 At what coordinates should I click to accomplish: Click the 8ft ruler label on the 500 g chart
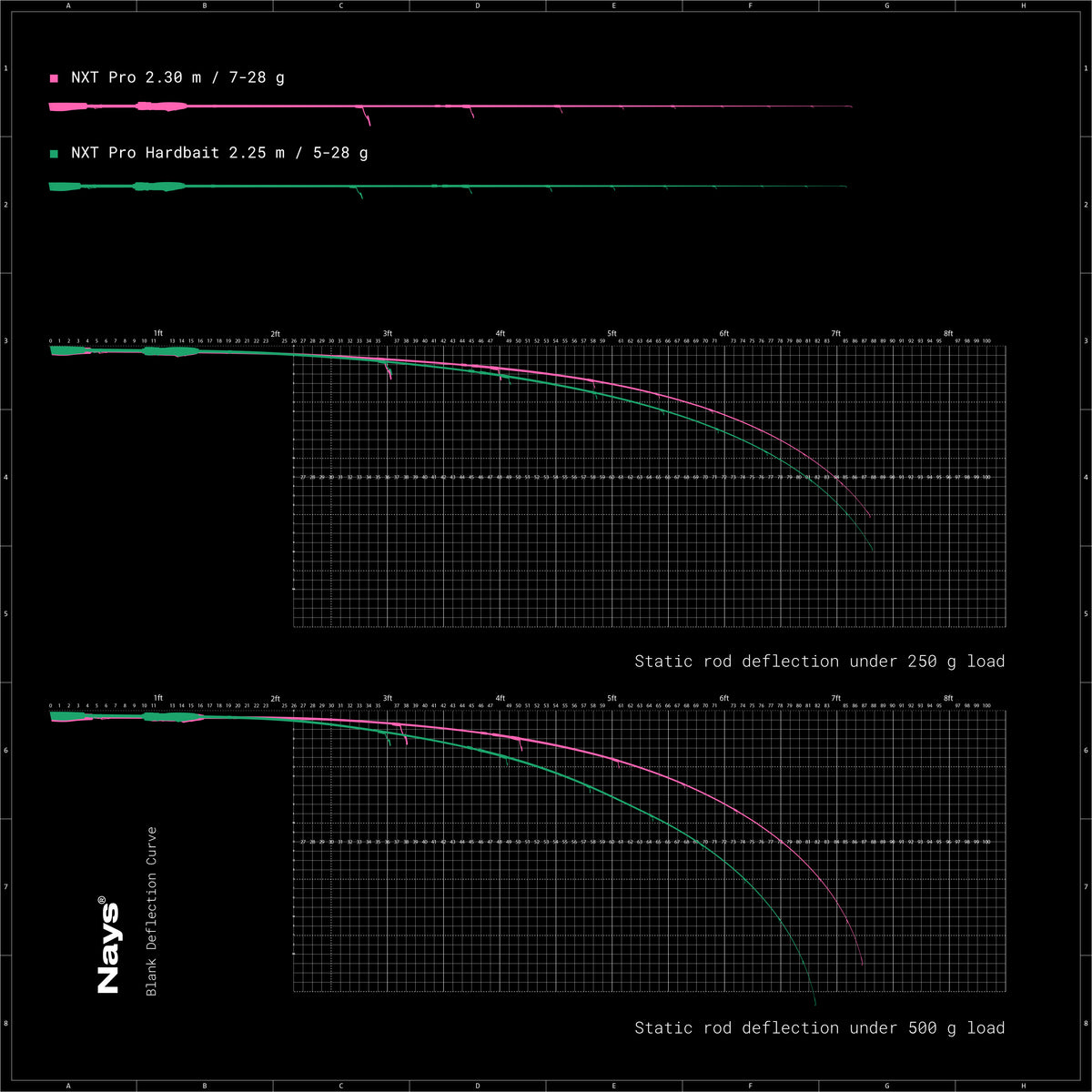pyautogui.click(x=948, y=698)
